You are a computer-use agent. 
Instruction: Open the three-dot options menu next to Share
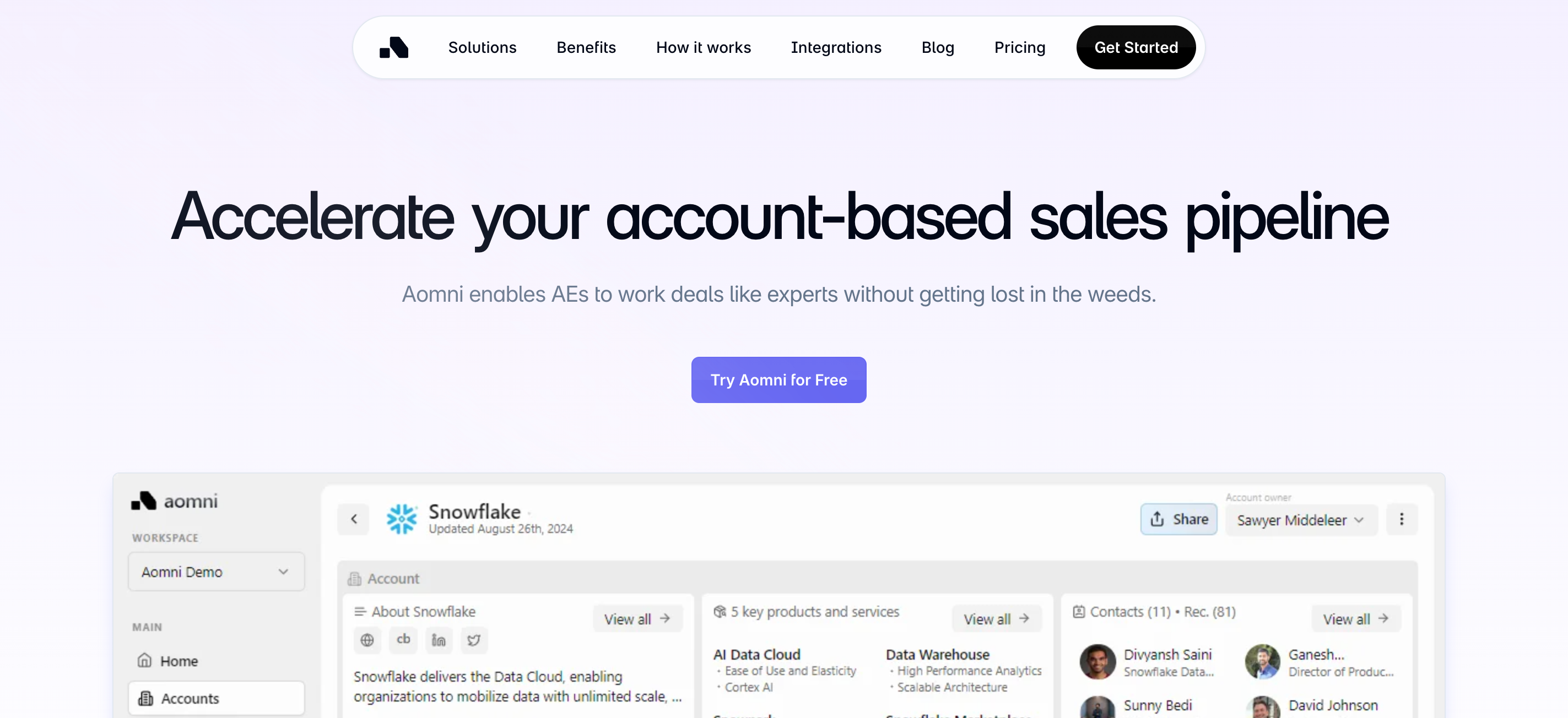tap(1402, 519)
